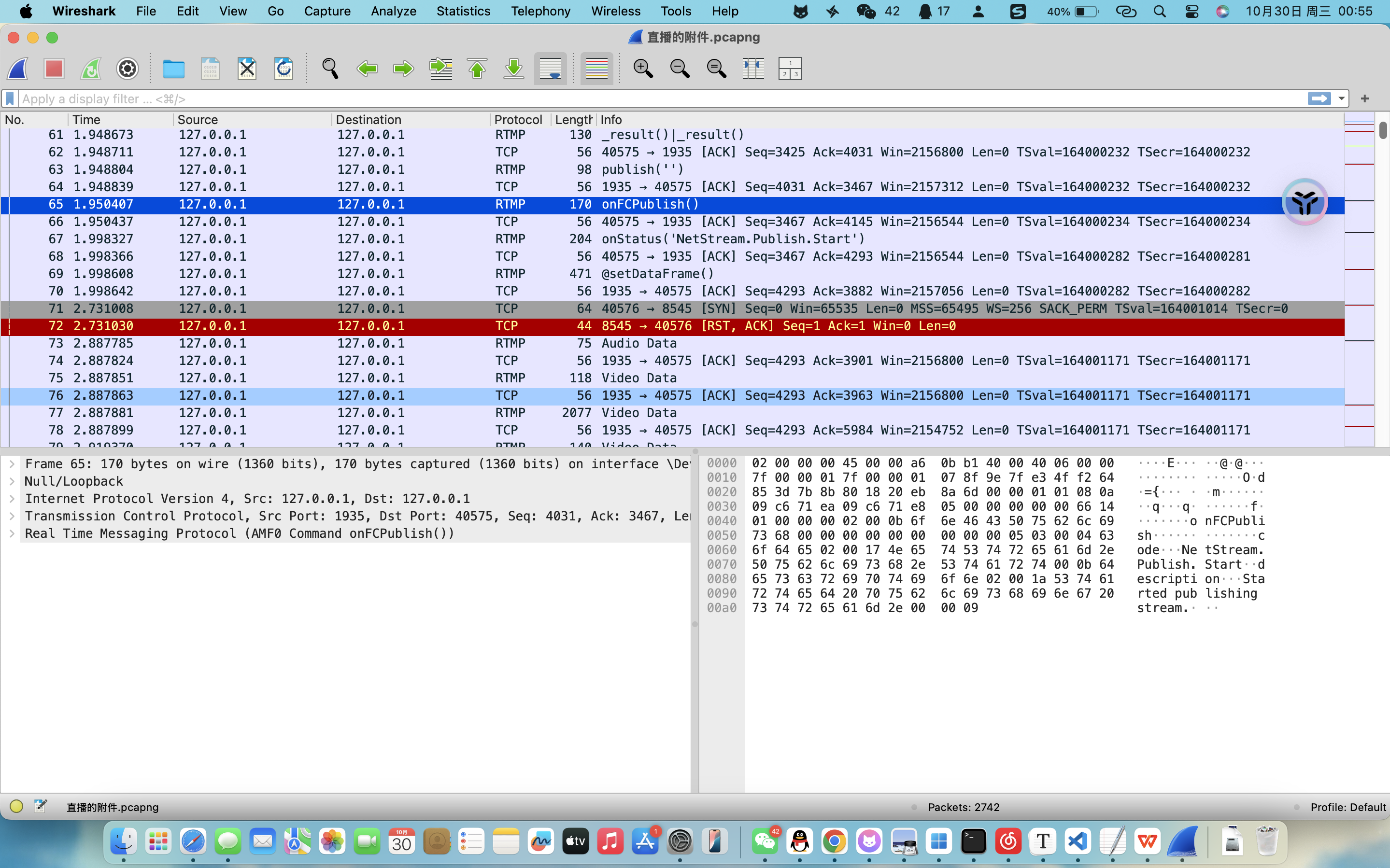Click the add filter button plus sign

click(x=1365, y=99)
